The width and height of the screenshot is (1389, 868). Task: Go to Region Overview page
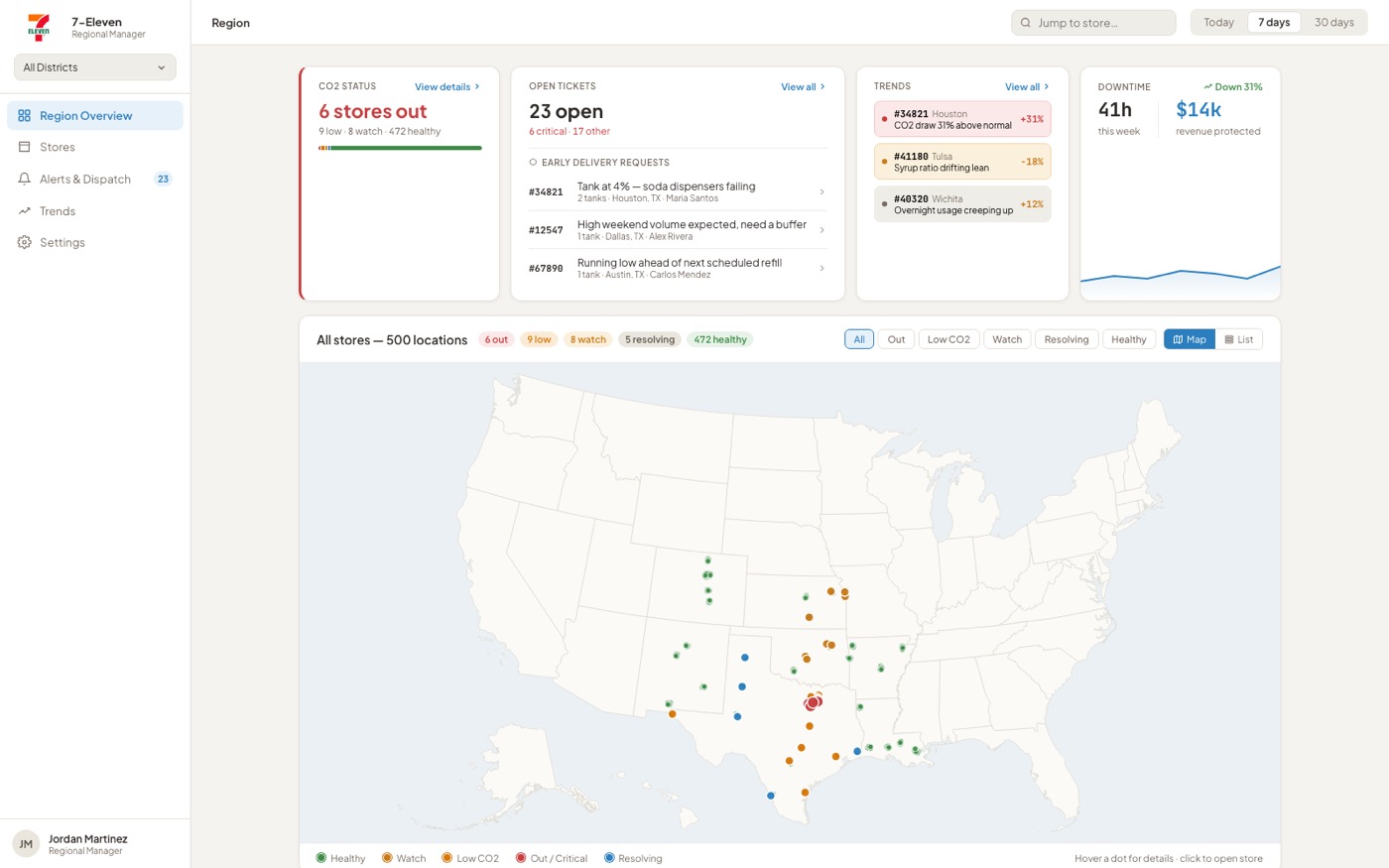[x=95, y=116]
